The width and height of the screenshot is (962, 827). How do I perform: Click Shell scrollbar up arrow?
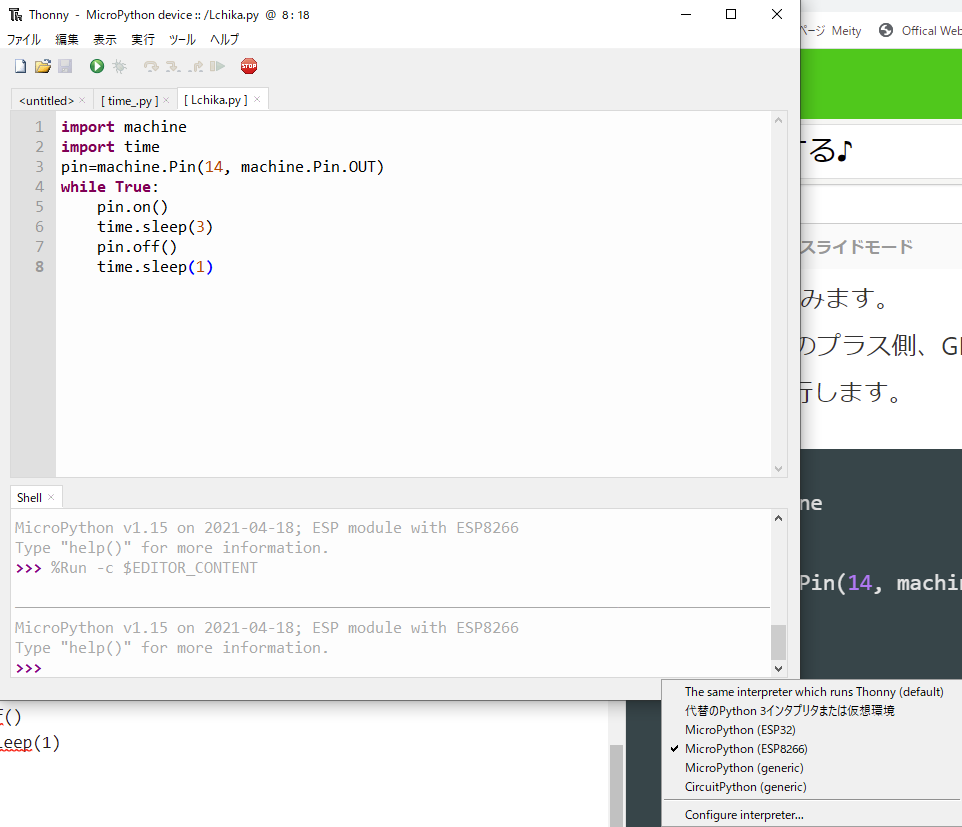[x=779, y=518]
